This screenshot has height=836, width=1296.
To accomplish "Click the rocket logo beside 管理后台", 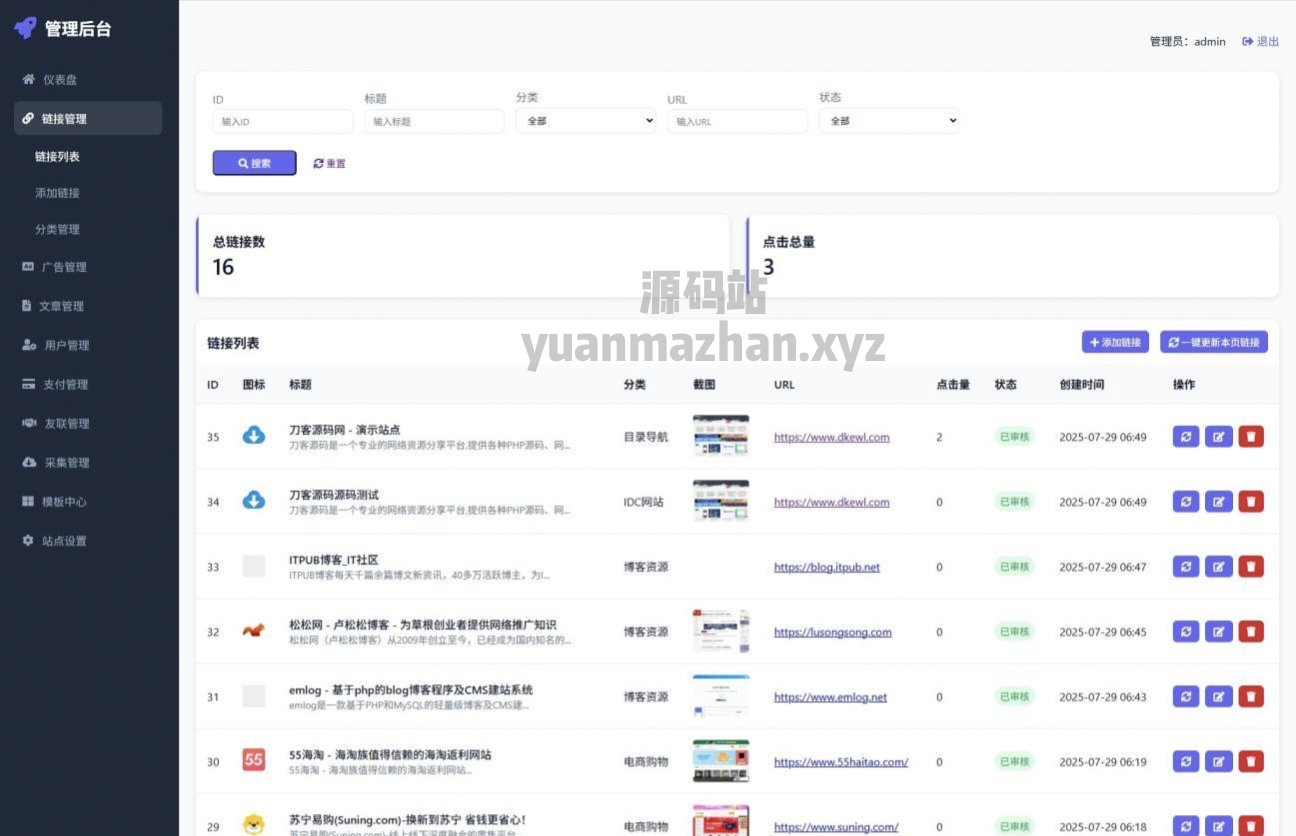I will (25, 28).
